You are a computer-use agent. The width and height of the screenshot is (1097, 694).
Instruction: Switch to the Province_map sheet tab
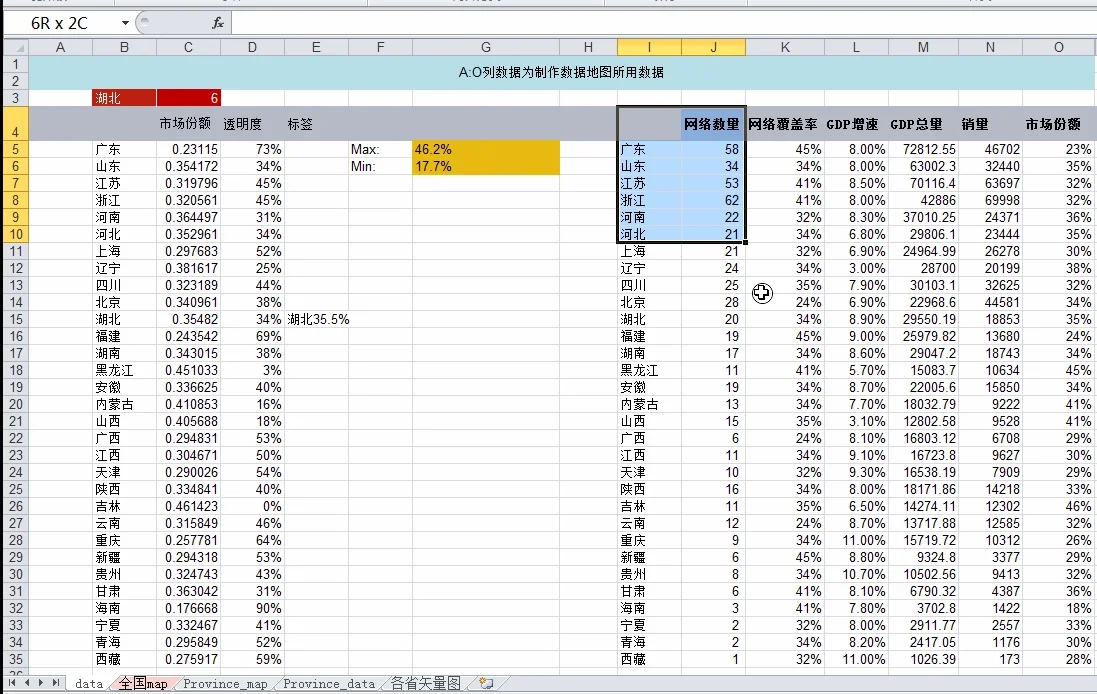coord(225,684)
